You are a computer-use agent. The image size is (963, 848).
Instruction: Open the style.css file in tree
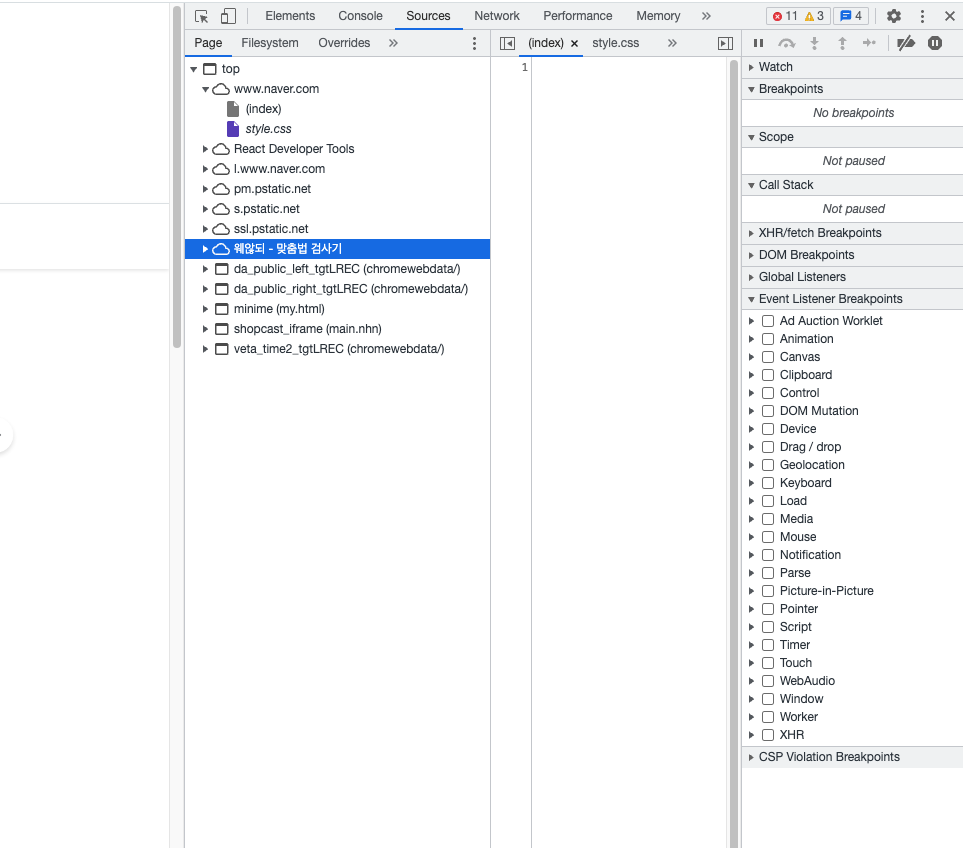[x=268, y=129]
